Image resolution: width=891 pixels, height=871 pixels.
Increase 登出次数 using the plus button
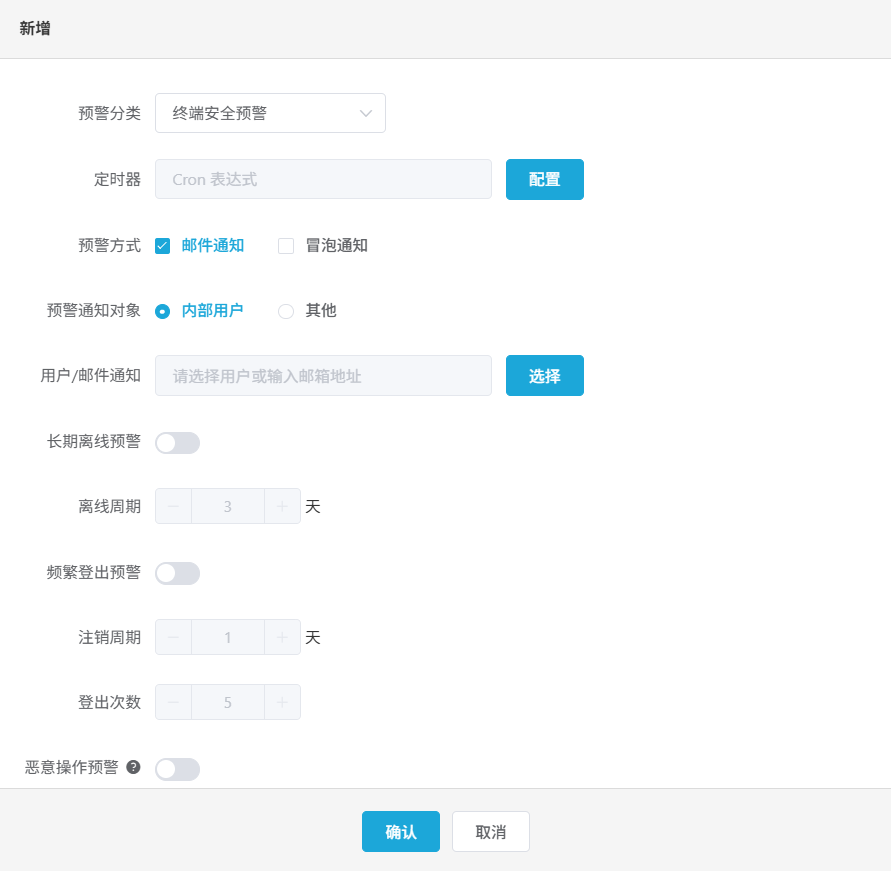point(282,701)
